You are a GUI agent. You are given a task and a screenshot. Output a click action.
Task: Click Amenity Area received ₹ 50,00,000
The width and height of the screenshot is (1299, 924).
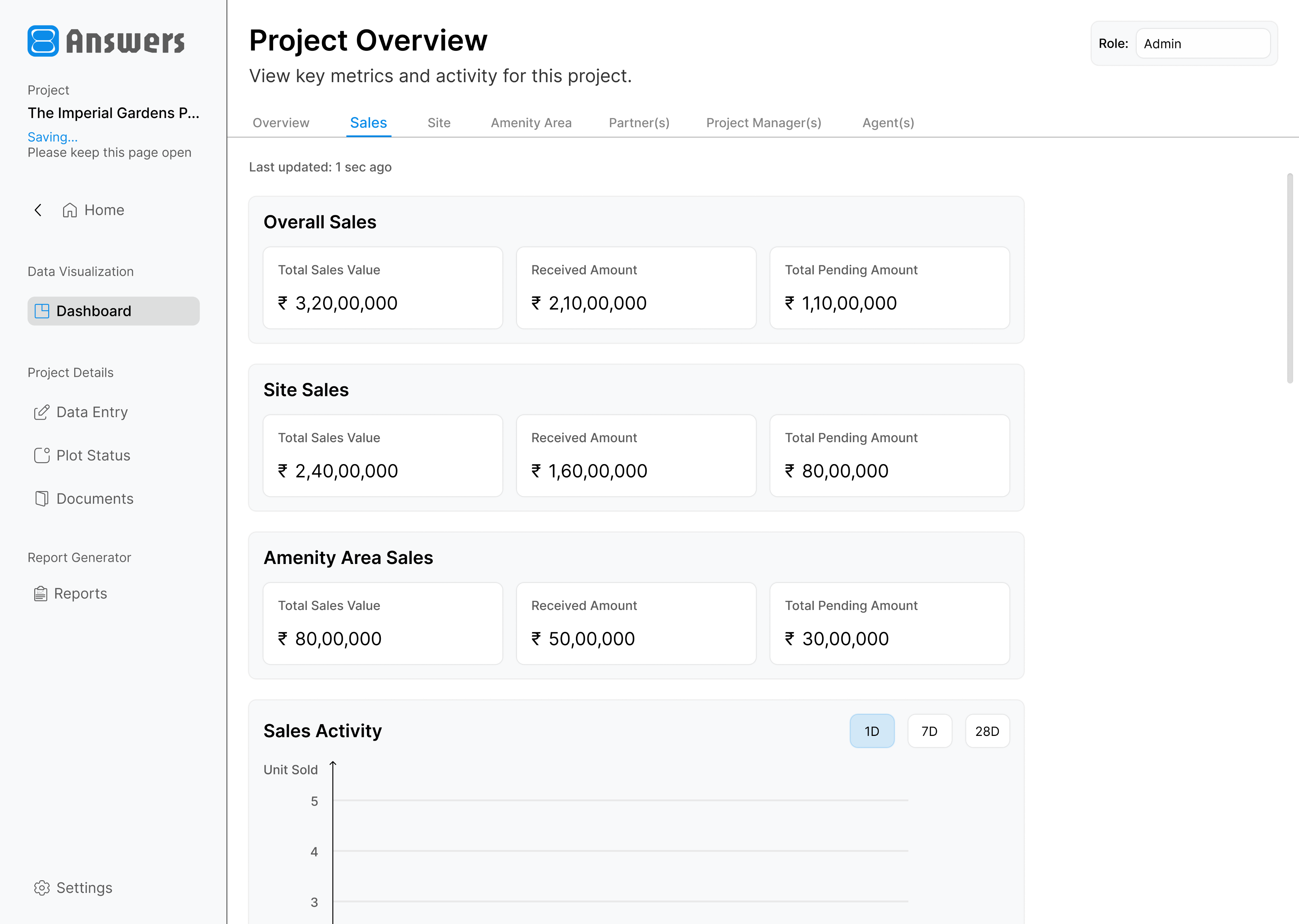tap(583, 639)
